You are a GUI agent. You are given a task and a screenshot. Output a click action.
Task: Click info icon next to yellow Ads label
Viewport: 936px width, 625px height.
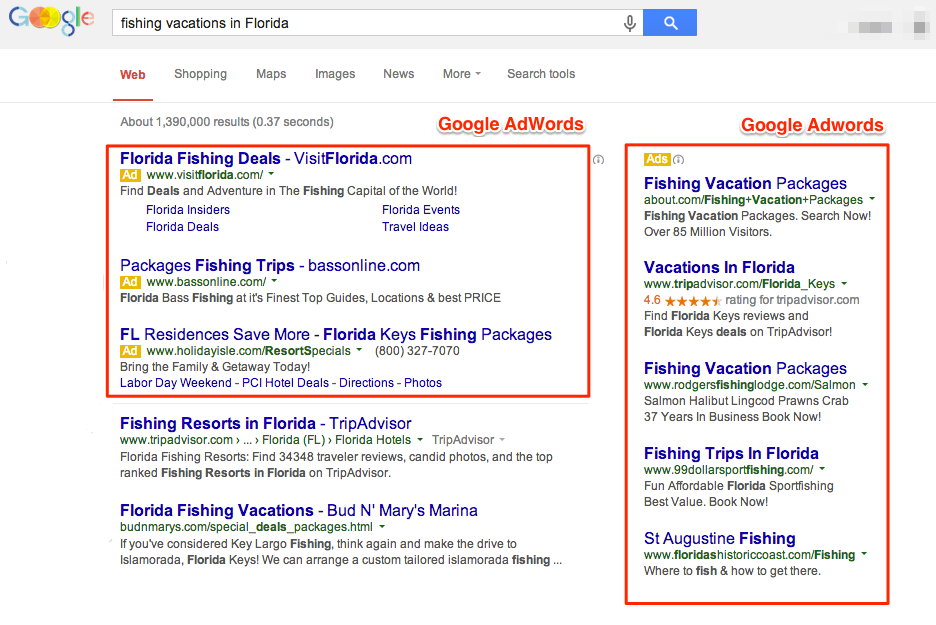coord(678,160)
